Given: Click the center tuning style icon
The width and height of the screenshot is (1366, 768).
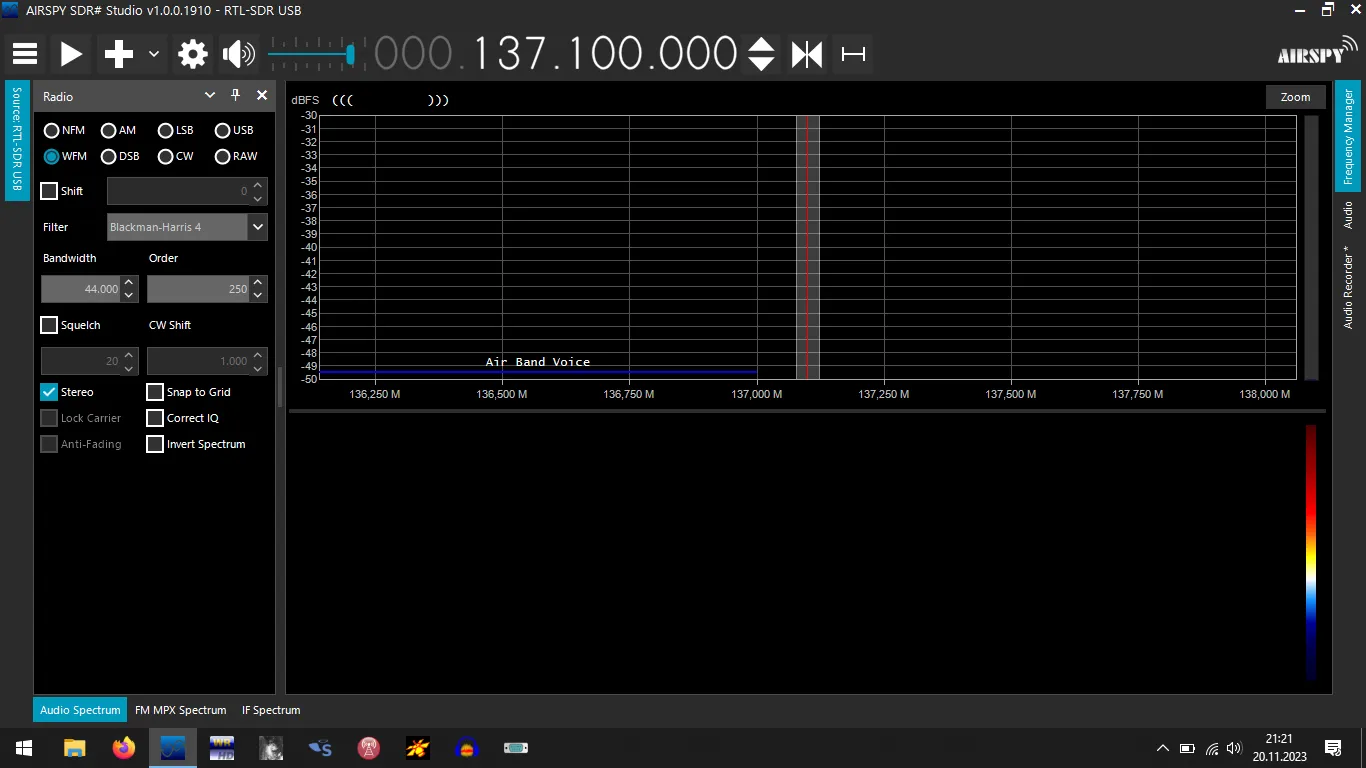Looking at the screenshot, I should point(807,54).
